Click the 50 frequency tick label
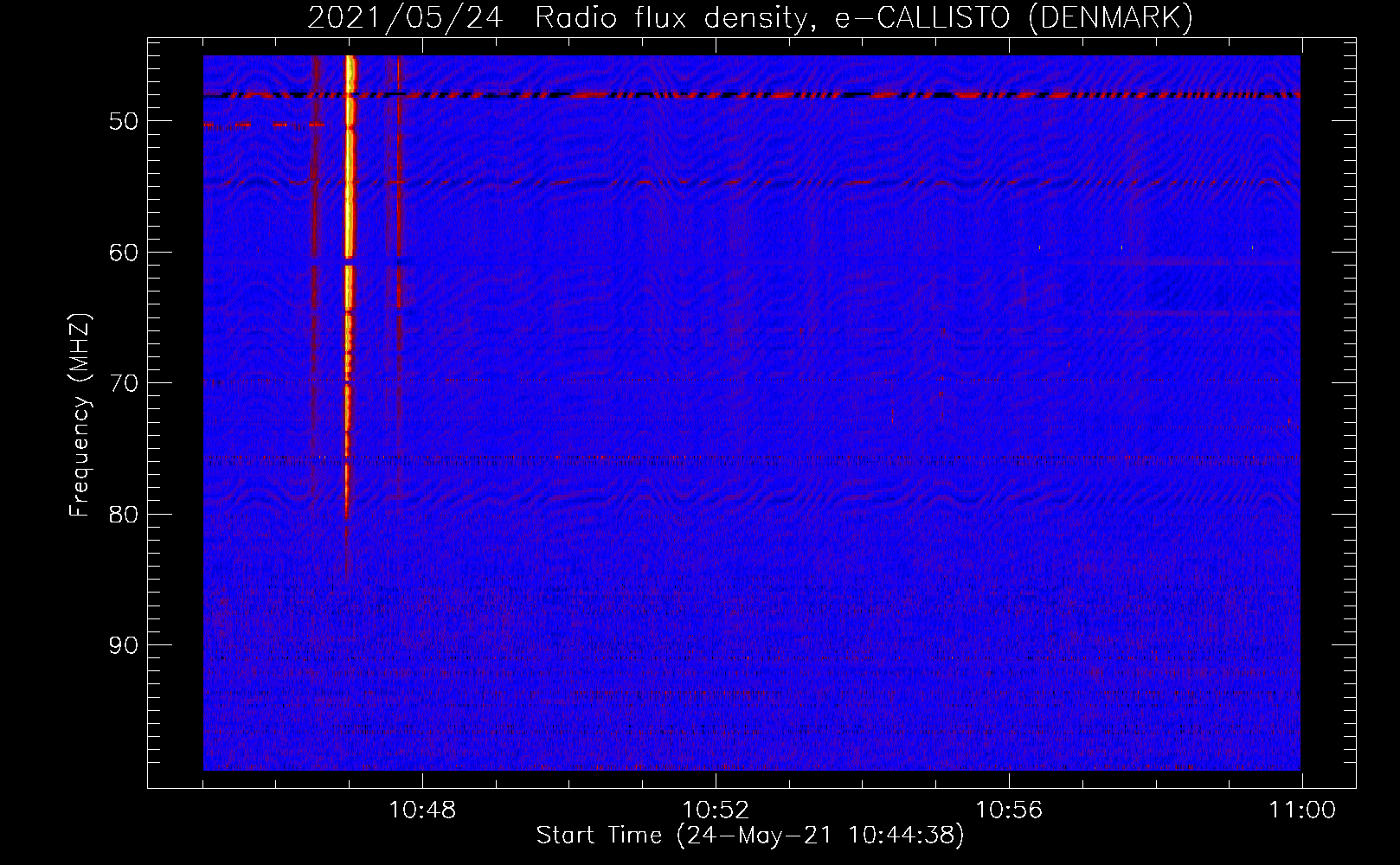 [124, 121]
